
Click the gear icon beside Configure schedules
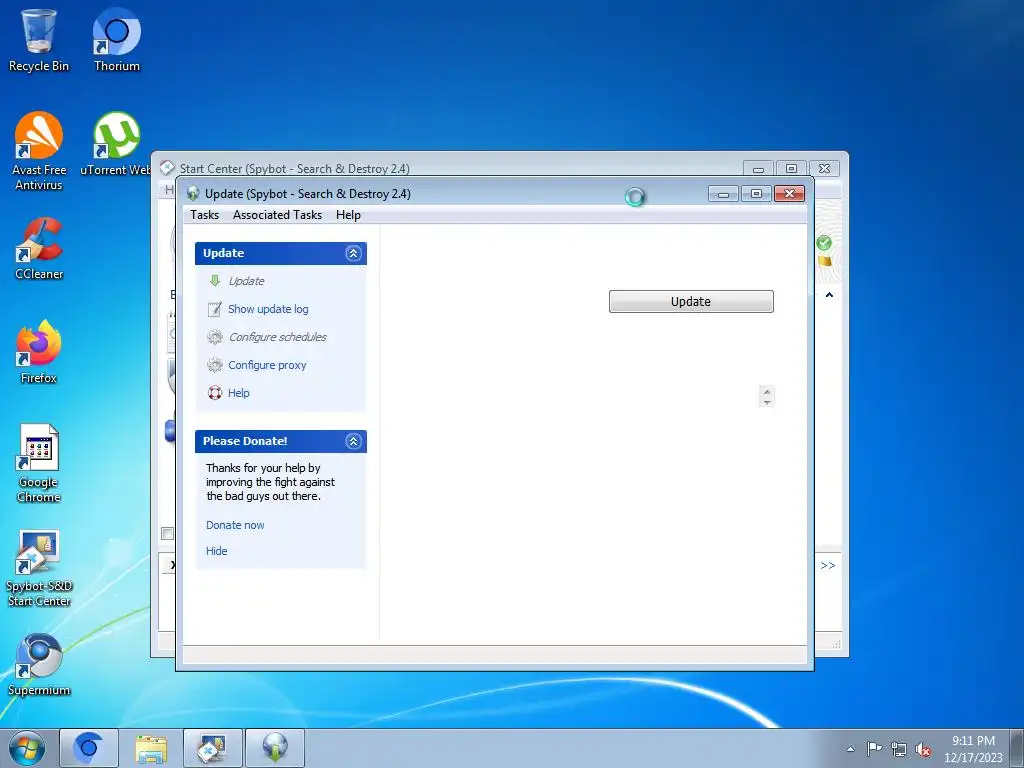pos(215,337)
